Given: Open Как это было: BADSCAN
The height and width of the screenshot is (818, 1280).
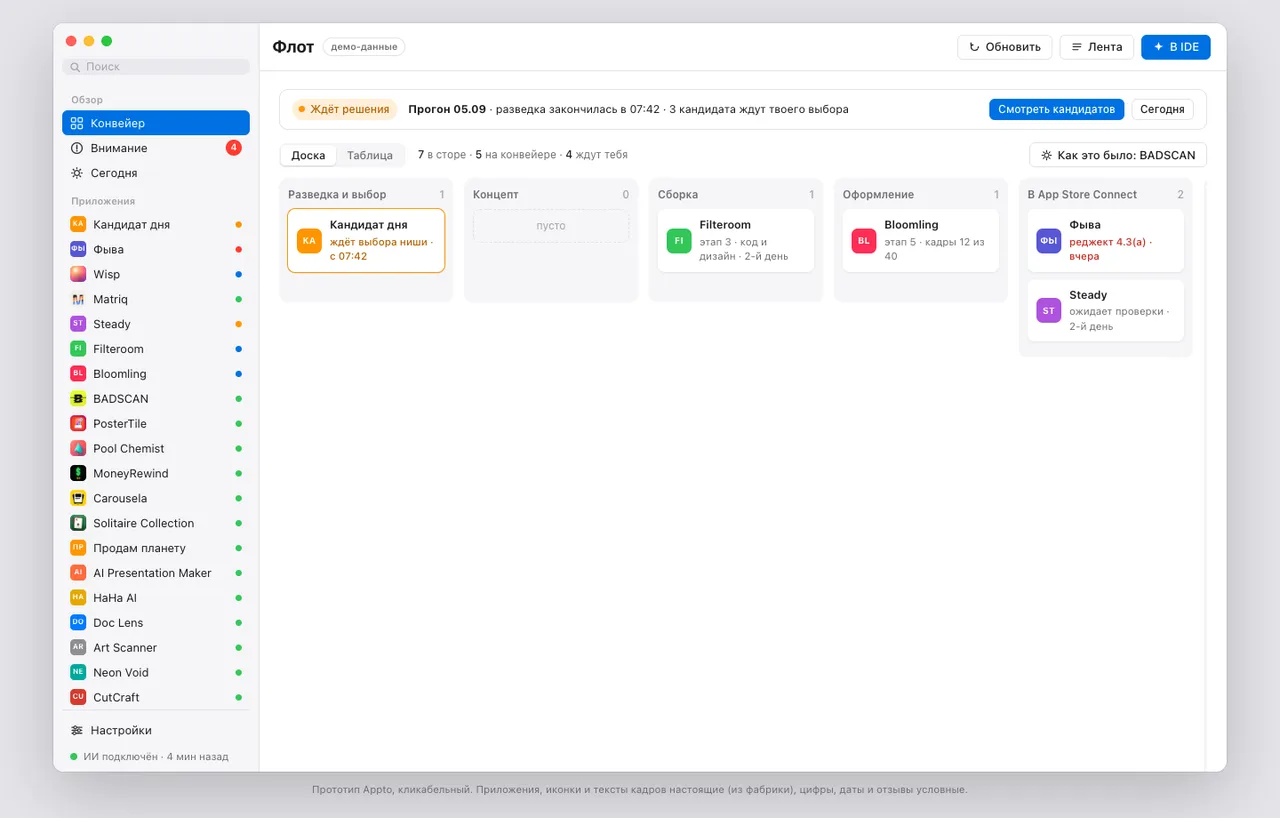Looking at the screenshot, I should tap(1118, 155).
